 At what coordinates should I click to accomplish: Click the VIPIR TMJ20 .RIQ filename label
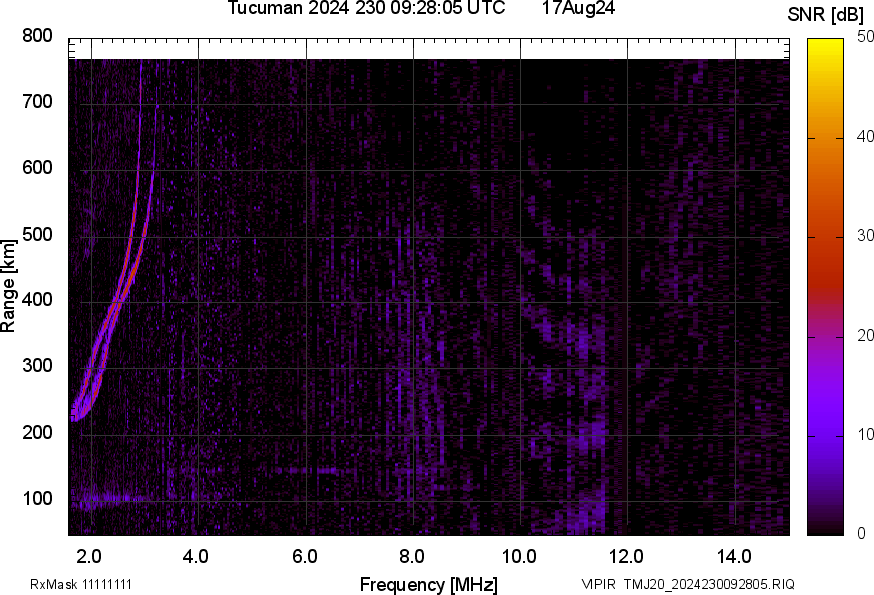point(687,584)
